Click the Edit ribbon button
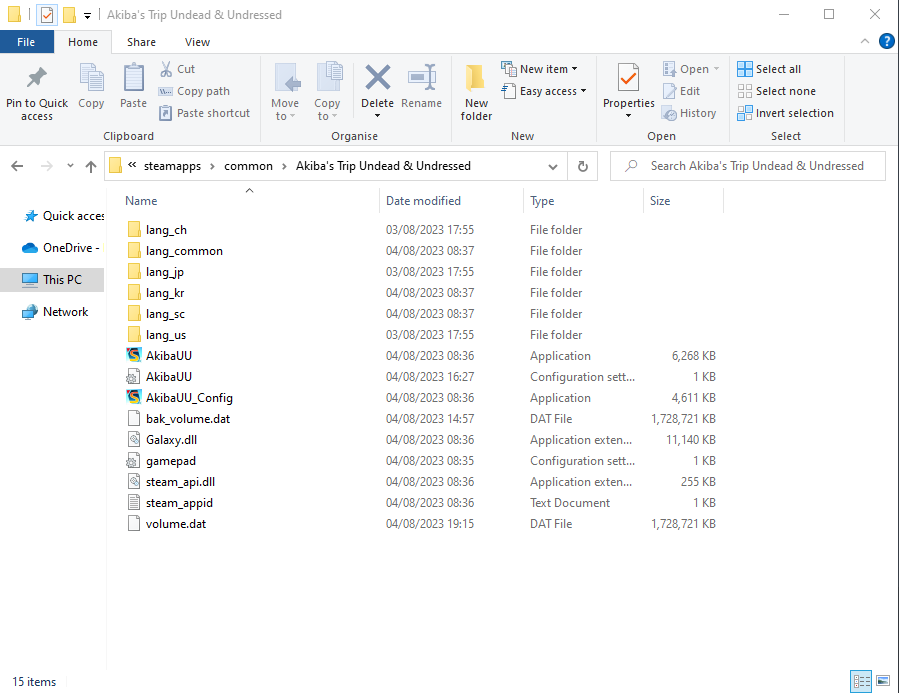This screenshot has width=899, height=693. pos(681,91)
